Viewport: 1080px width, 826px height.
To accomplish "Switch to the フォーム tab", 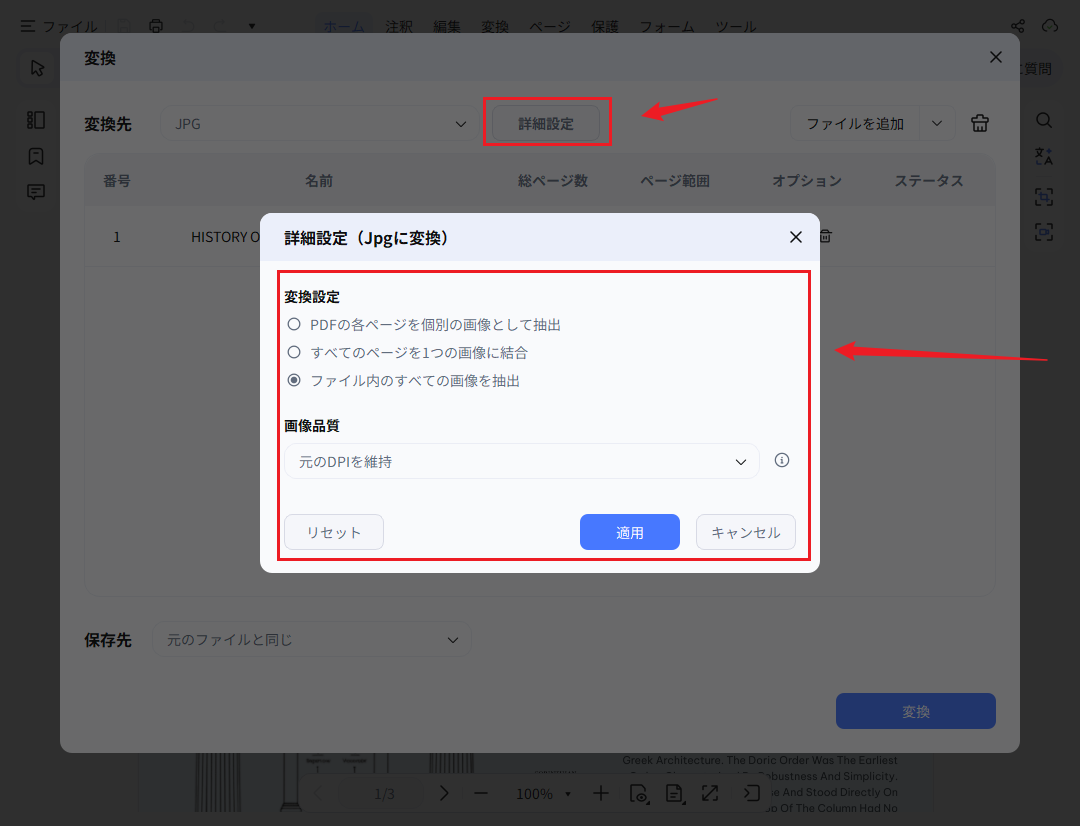I will 667,26.
